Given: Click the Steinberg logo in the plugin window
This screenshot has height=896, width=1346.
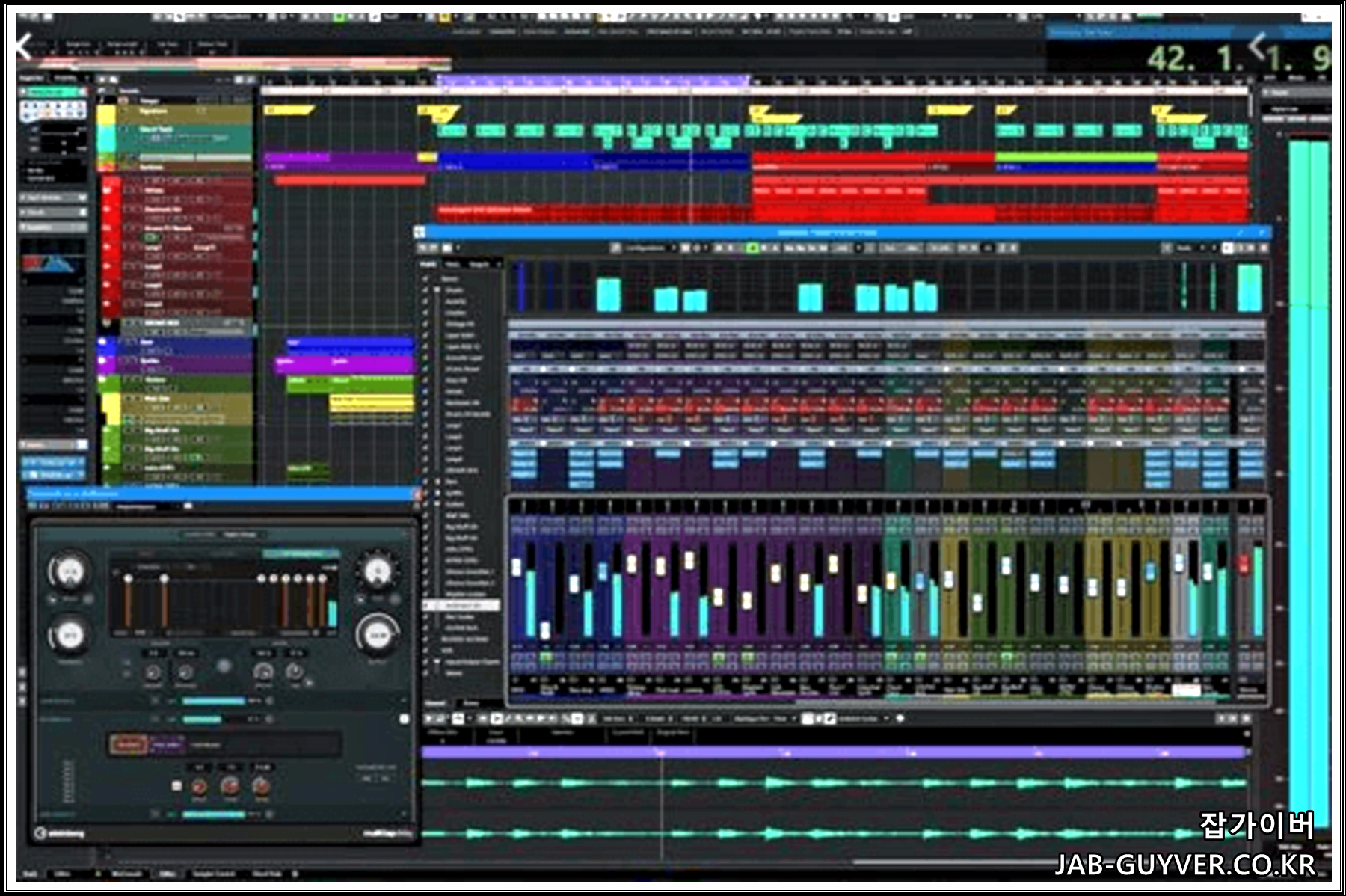Looking at the screenshot, I should coord(60,833).
